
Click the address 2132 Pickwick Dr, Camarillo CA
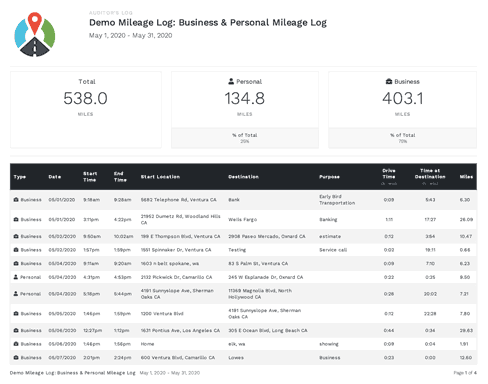(x=176, y=277)
